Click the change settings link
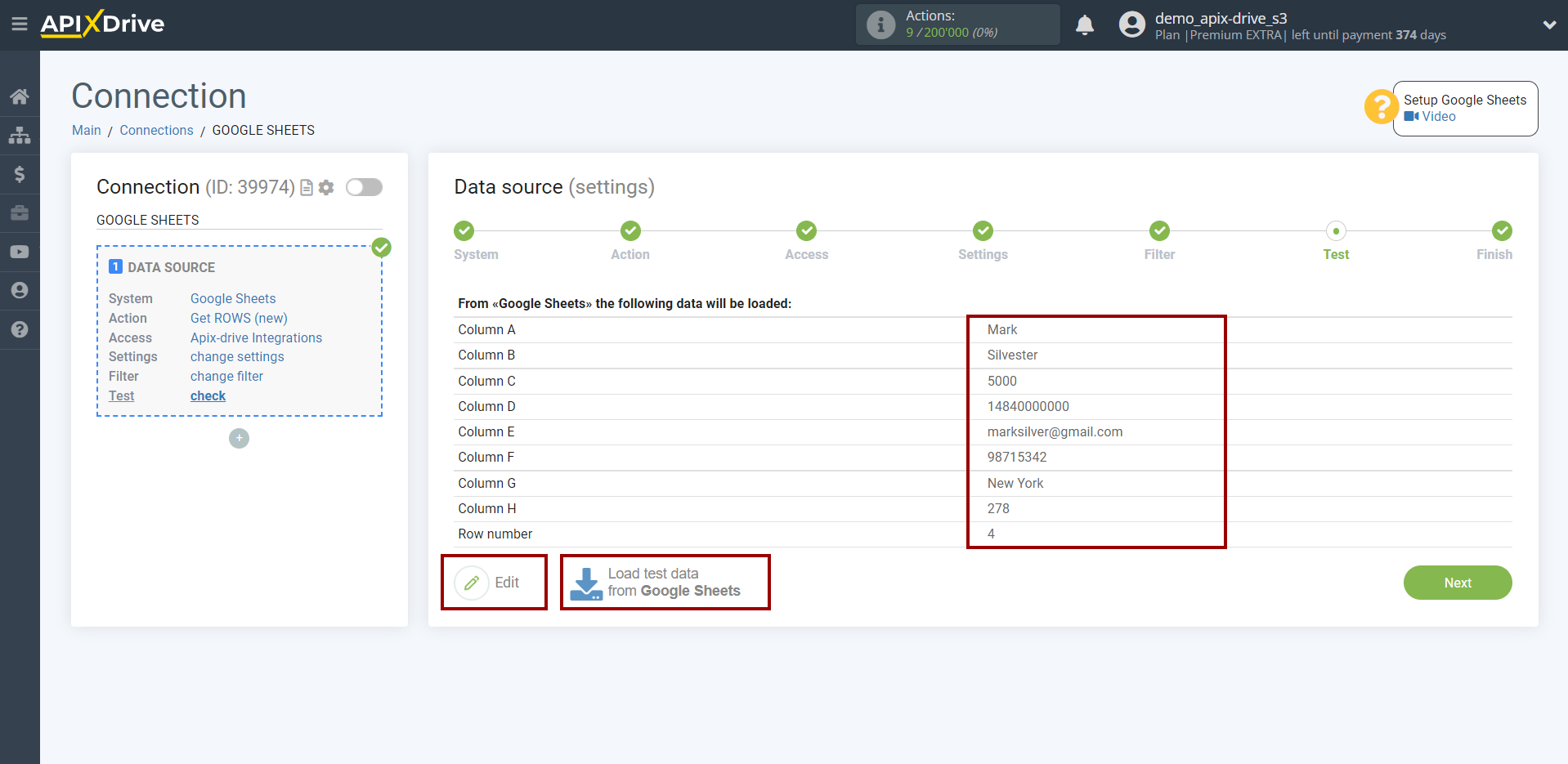The image size is (1568, 764). tap(237, 357)
